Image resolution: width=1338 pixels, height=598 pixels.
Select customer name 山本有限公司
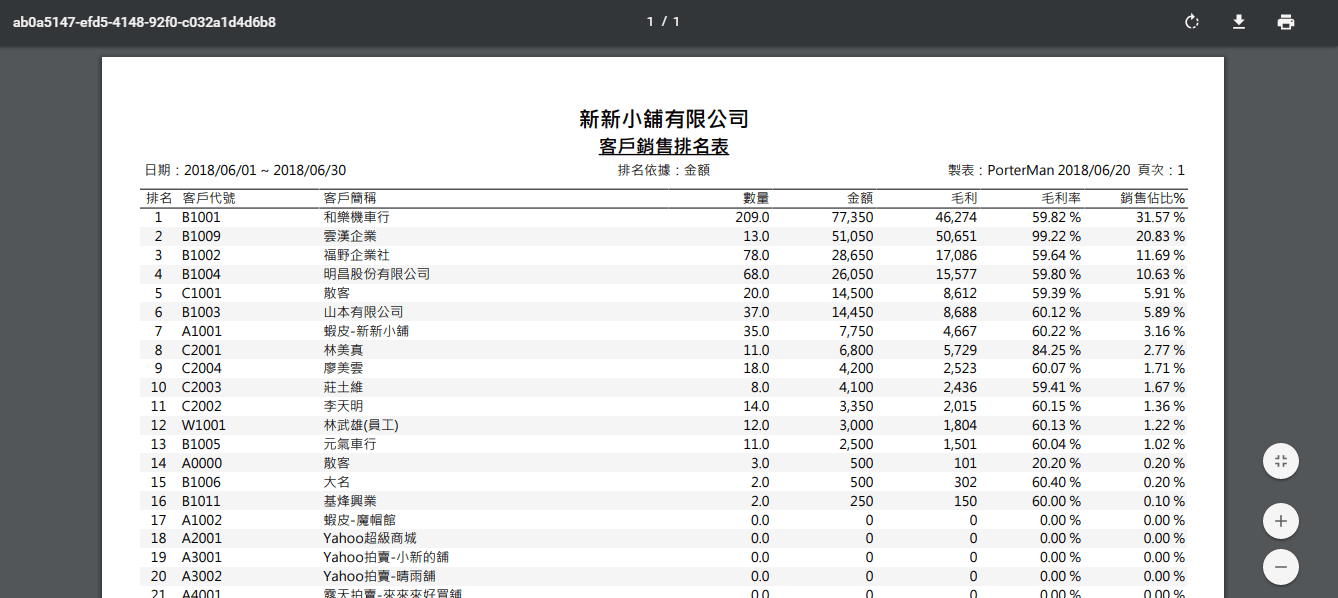(363, 312)
